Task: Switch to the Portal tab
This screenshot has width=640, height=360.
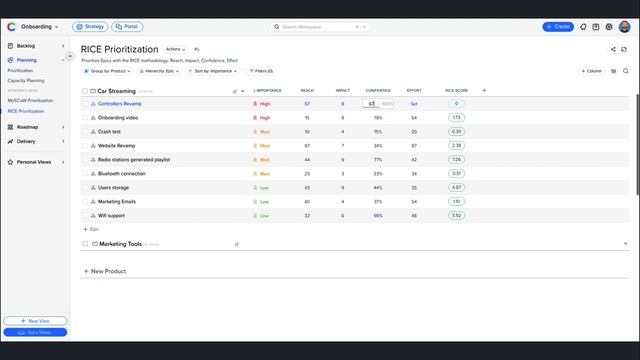Action: click(127, 27)
